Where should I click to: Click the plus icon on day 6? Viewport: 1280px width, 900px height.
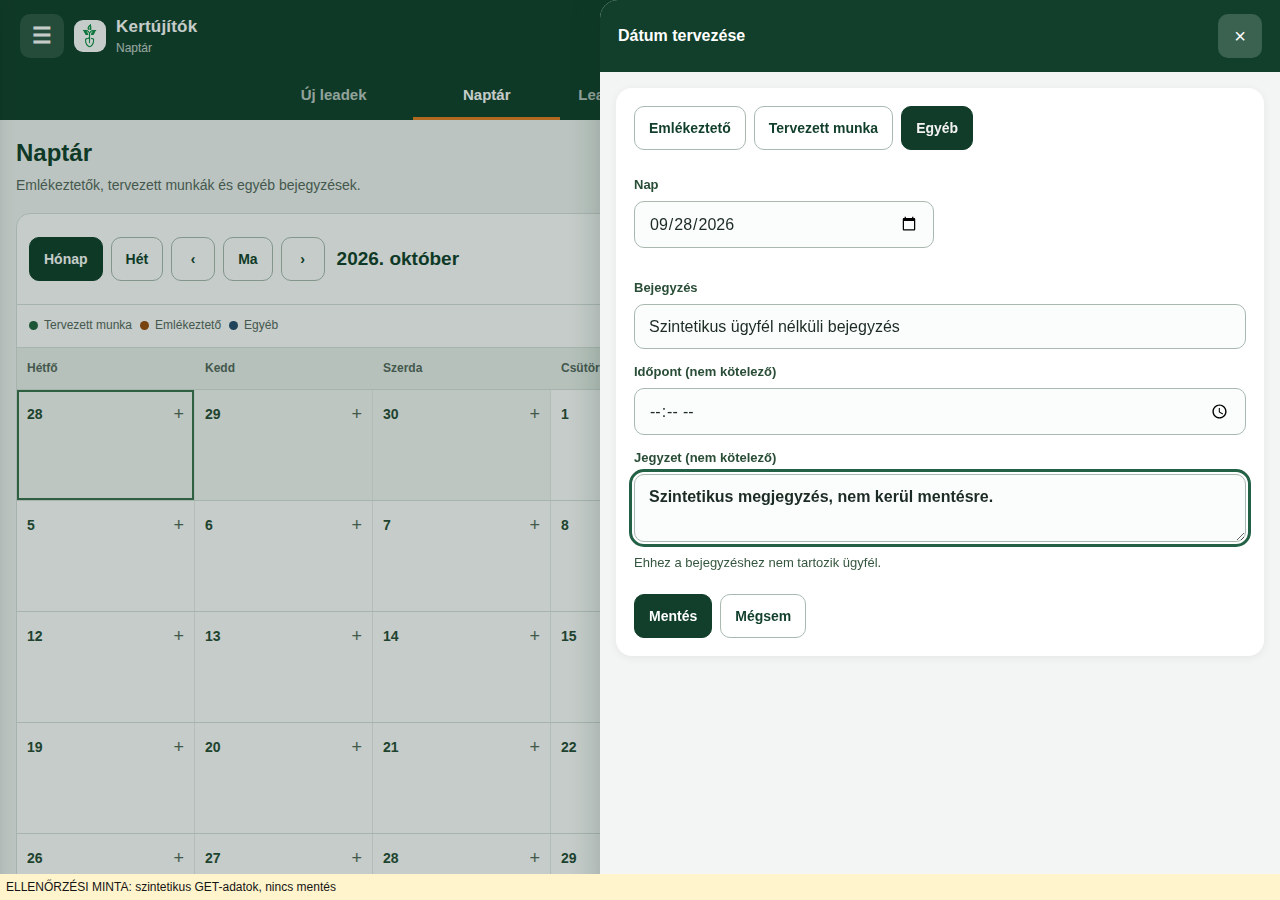357,524
